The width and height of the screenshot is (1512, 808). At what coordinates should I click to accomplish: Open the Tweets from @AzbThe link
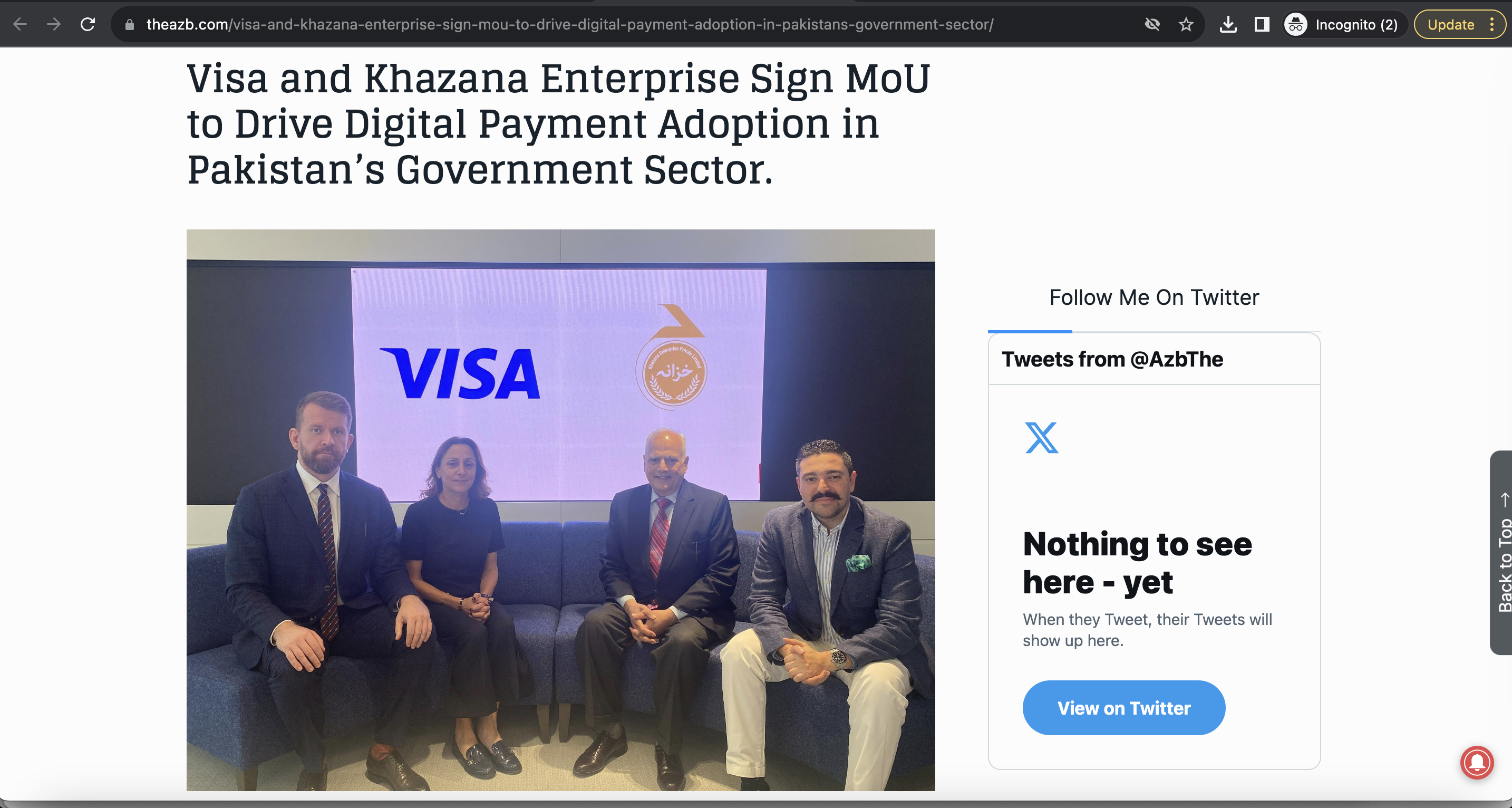coord(1112,359)
